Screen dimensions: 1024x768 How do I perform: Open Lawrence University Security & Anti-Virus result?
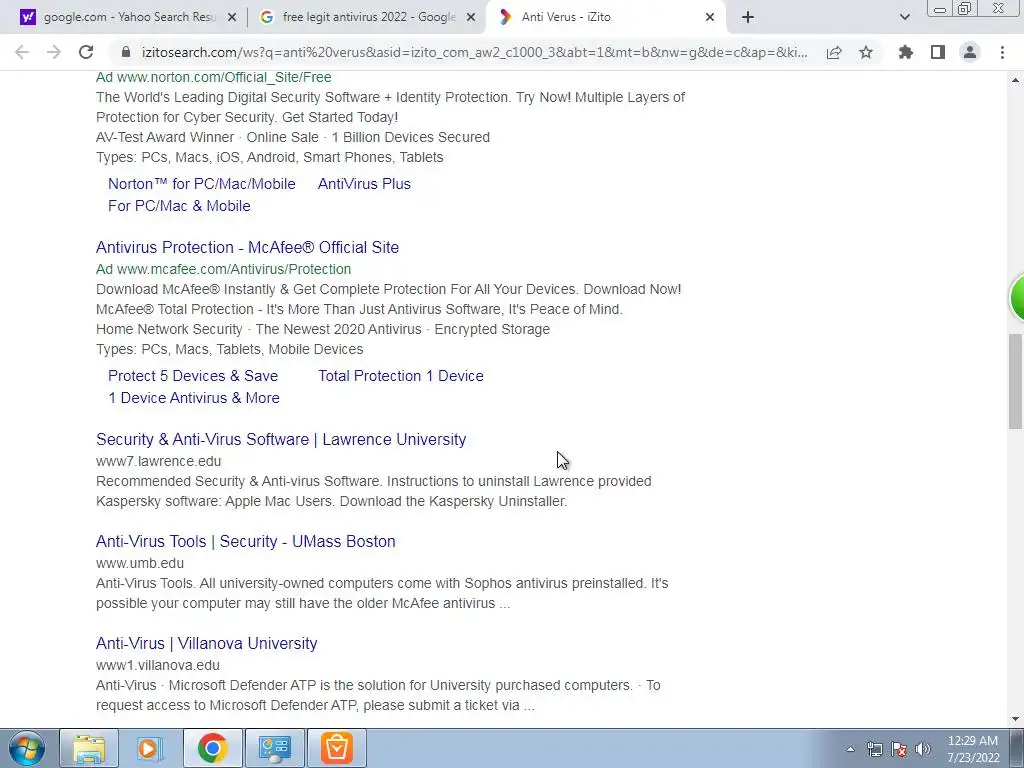click(281, 440)
